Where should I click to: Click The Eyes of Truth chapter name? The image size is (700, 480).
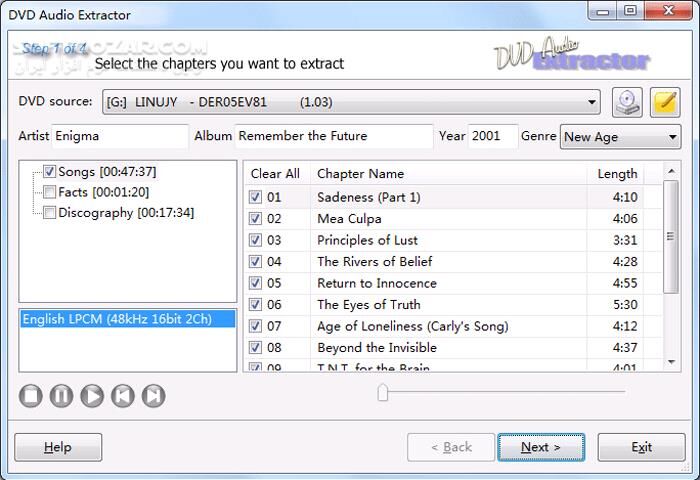[369, 305]
